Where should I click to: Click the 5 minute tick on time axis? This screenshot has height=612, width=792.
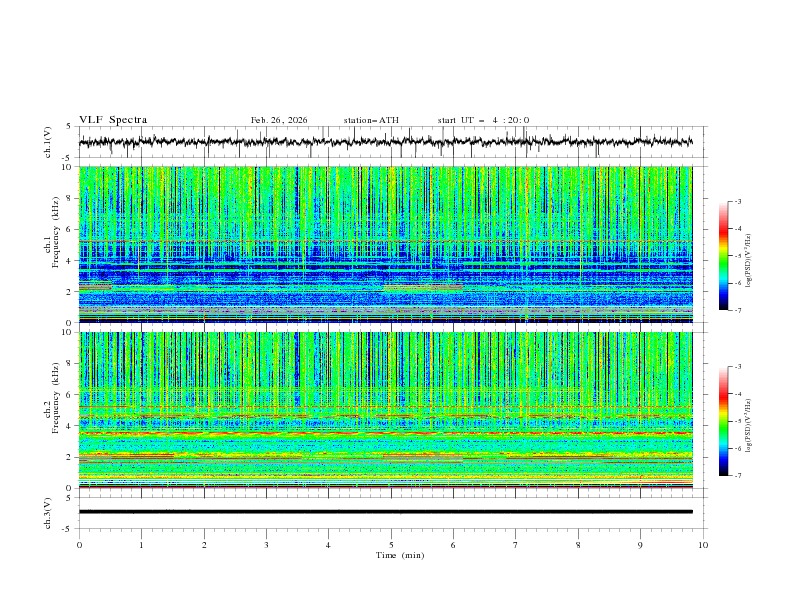point(391,545)
